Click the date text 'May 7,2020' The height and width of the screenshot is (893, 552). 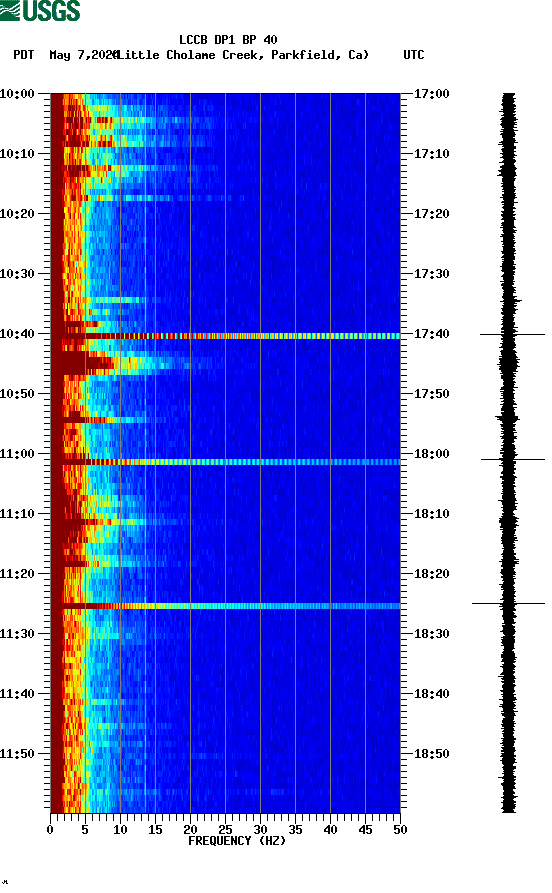click(83, 55)
